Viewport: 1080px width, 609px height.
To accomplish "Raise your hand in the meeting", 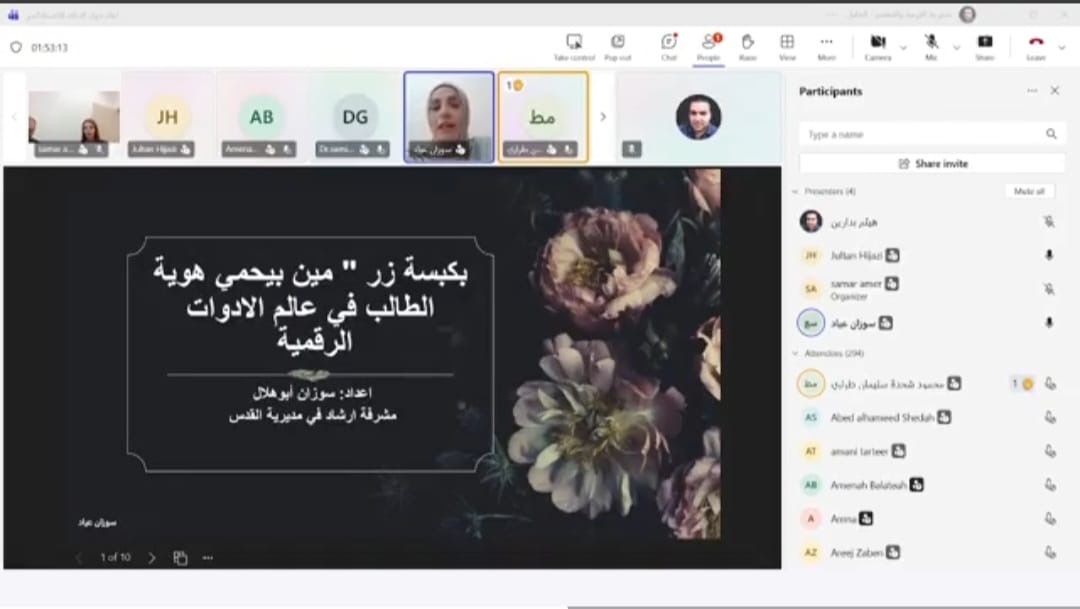I will click(x=747, y=42).
